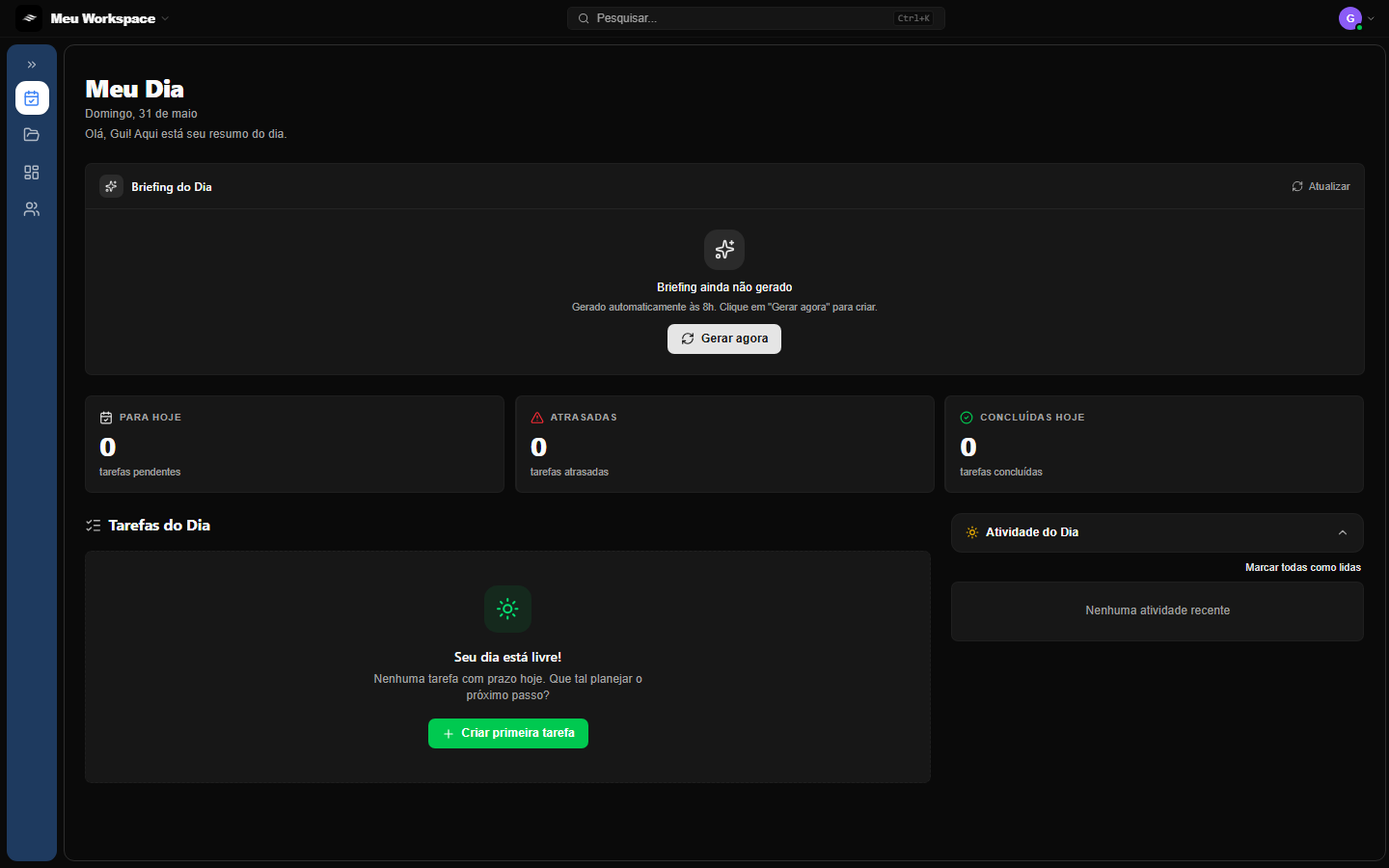
Task: Click 'Seu dia está livre!' heading
Action: point(507,657)
